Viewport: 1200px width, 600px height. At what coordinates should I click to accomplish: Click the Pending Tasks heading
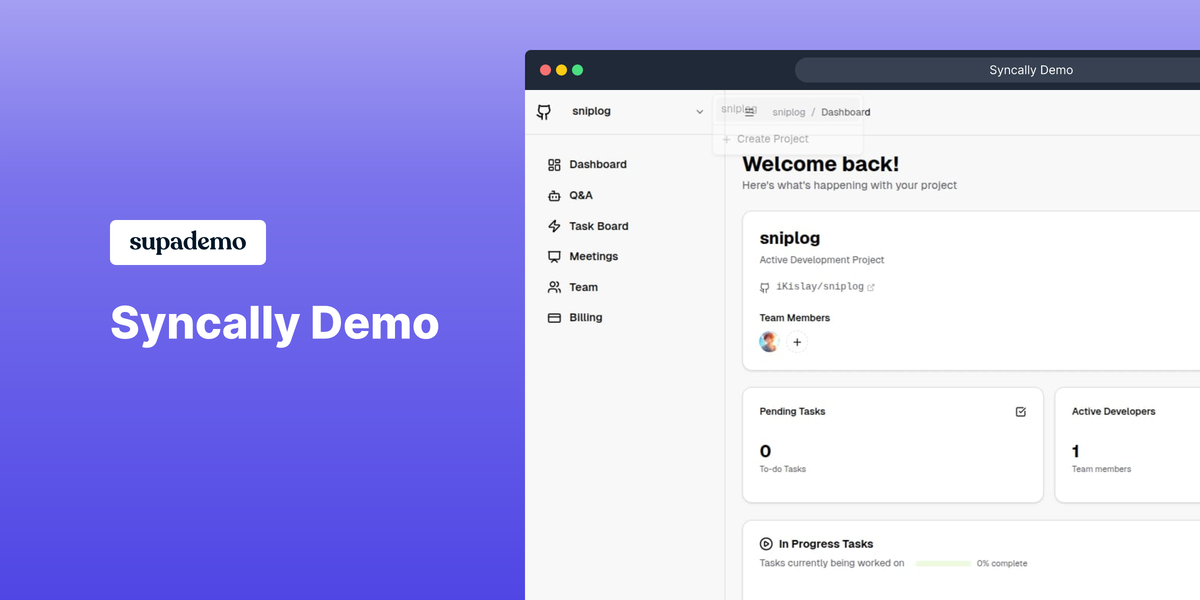coord(793,412)
